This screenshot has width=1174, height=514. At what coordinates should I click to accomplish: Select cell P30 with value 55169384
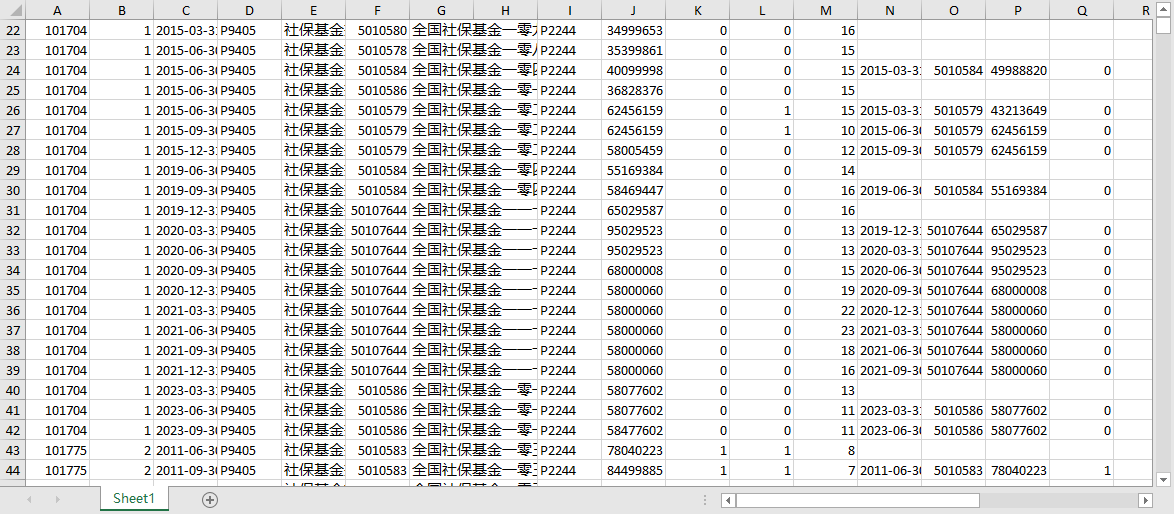click(x=1018, y=191)
